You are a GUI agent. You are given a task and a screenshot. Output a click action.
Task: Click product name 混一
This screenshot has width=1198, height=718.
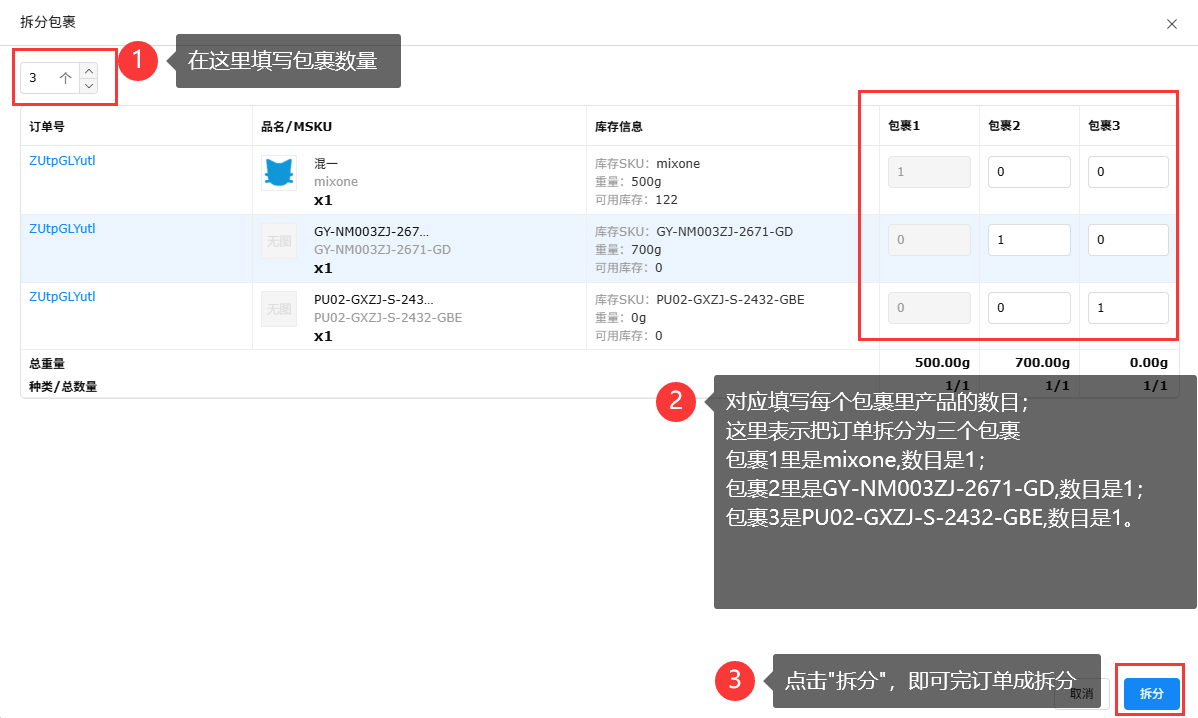click(x=326, y=163)
